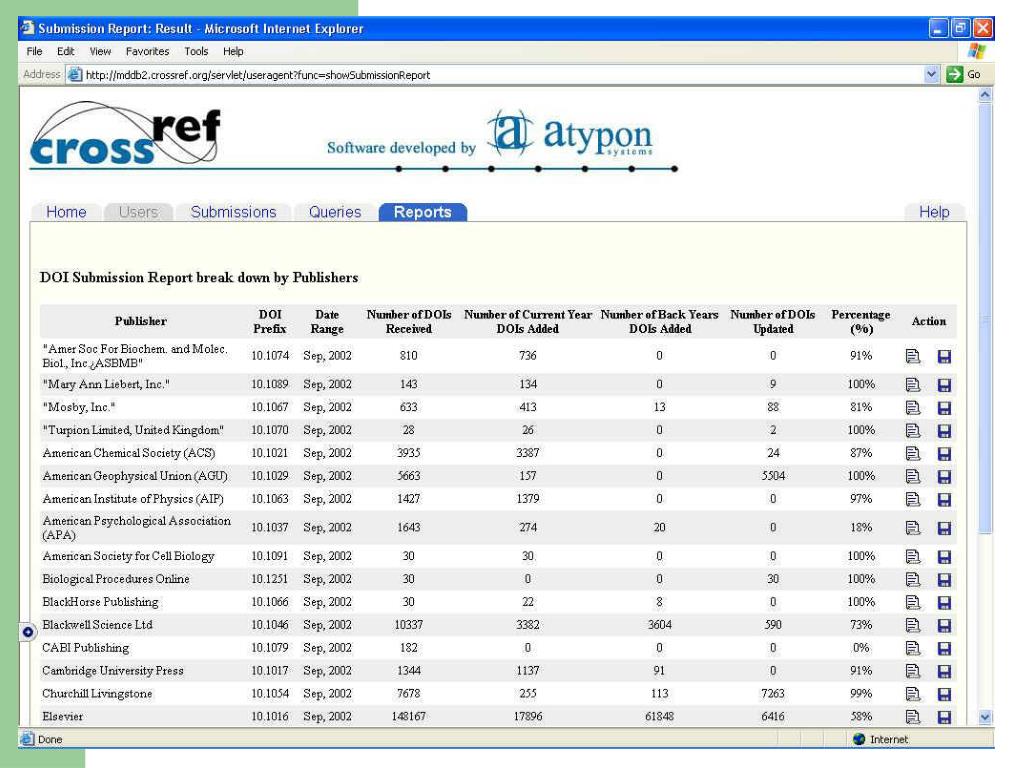The height and width of the screenshot is (768, 1024).
Task: Save report for Turpion Limited row
Action: tap(944, 431)
